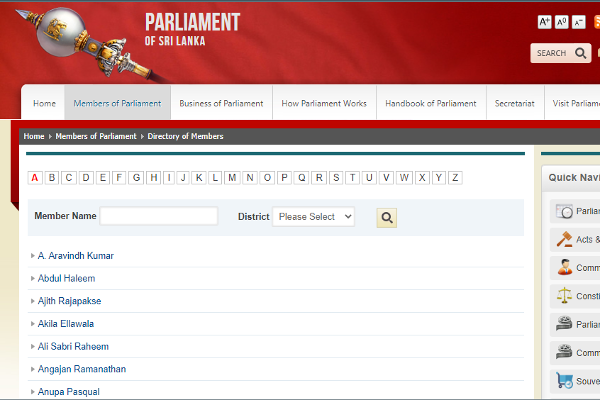Open Abdul Haleem profile
Viewport: 600px width, 400px height.
66,278
